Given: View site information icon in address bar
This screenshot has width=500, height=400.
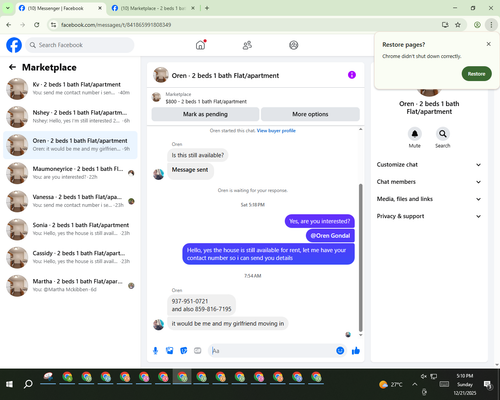Looking at the screenshot, I should 53,25.
